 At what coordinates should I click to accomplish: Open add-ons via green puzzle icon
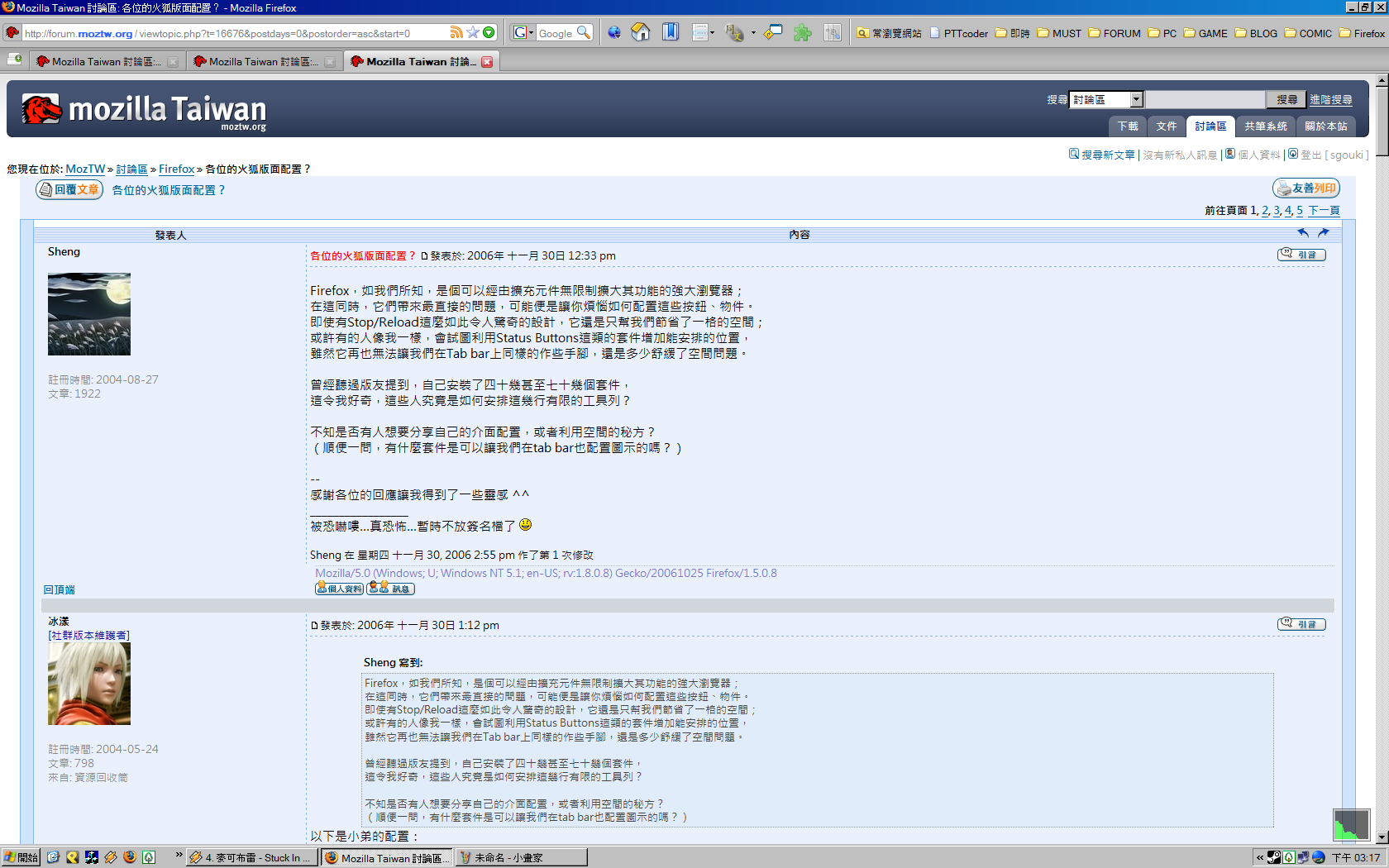pos(802,33)
